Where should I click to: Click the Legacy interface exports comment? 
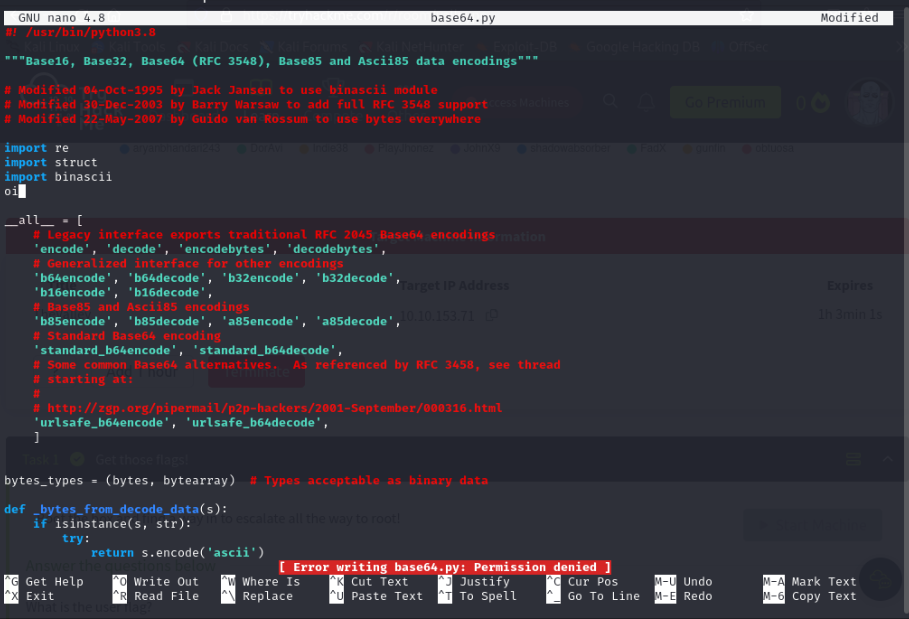[x=264, y=235]
